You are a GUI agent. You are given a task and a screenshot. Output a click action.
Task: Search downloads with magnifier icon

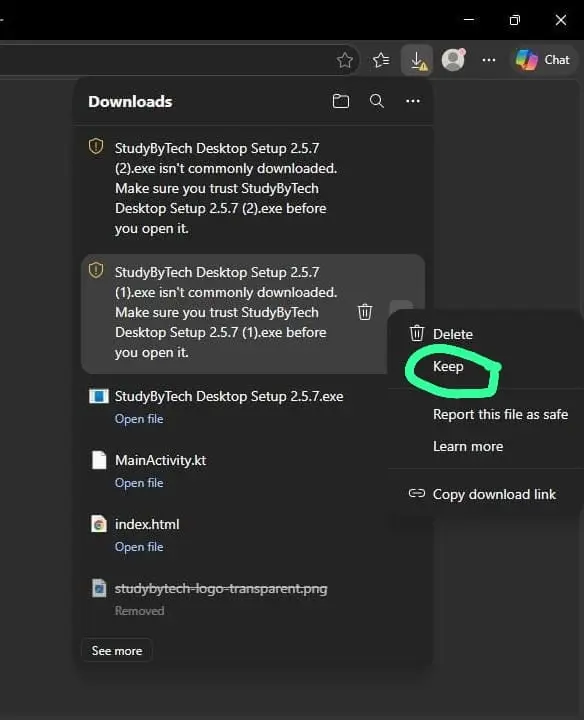(377, 101)
